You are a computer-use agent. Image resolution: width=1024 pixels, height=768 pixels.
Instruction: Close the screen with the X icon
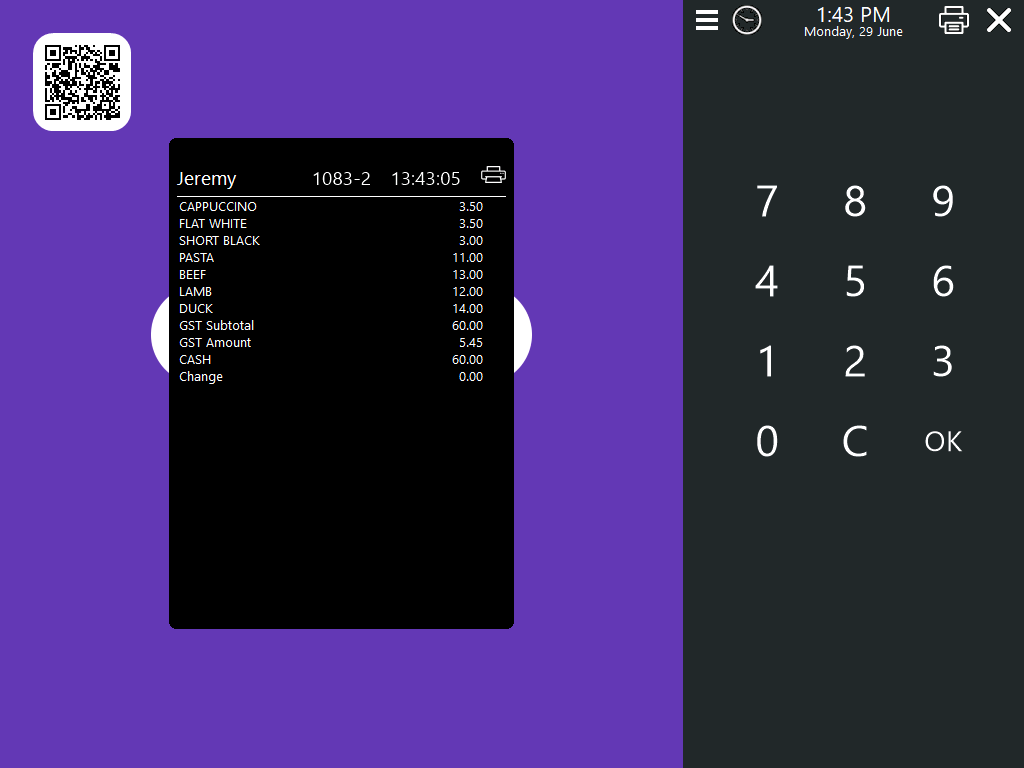click(999, 20)
